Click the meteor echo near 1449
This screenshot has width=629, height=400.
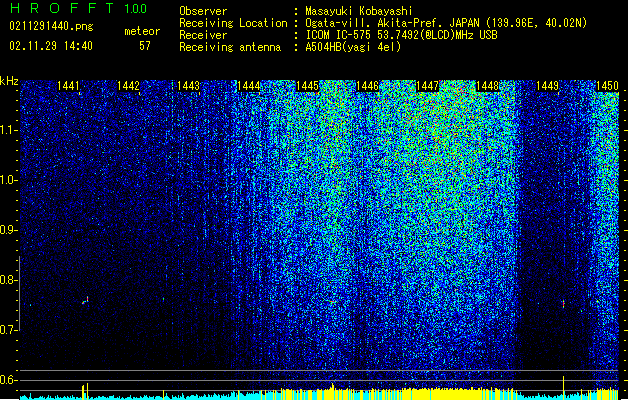coord(564,304)
